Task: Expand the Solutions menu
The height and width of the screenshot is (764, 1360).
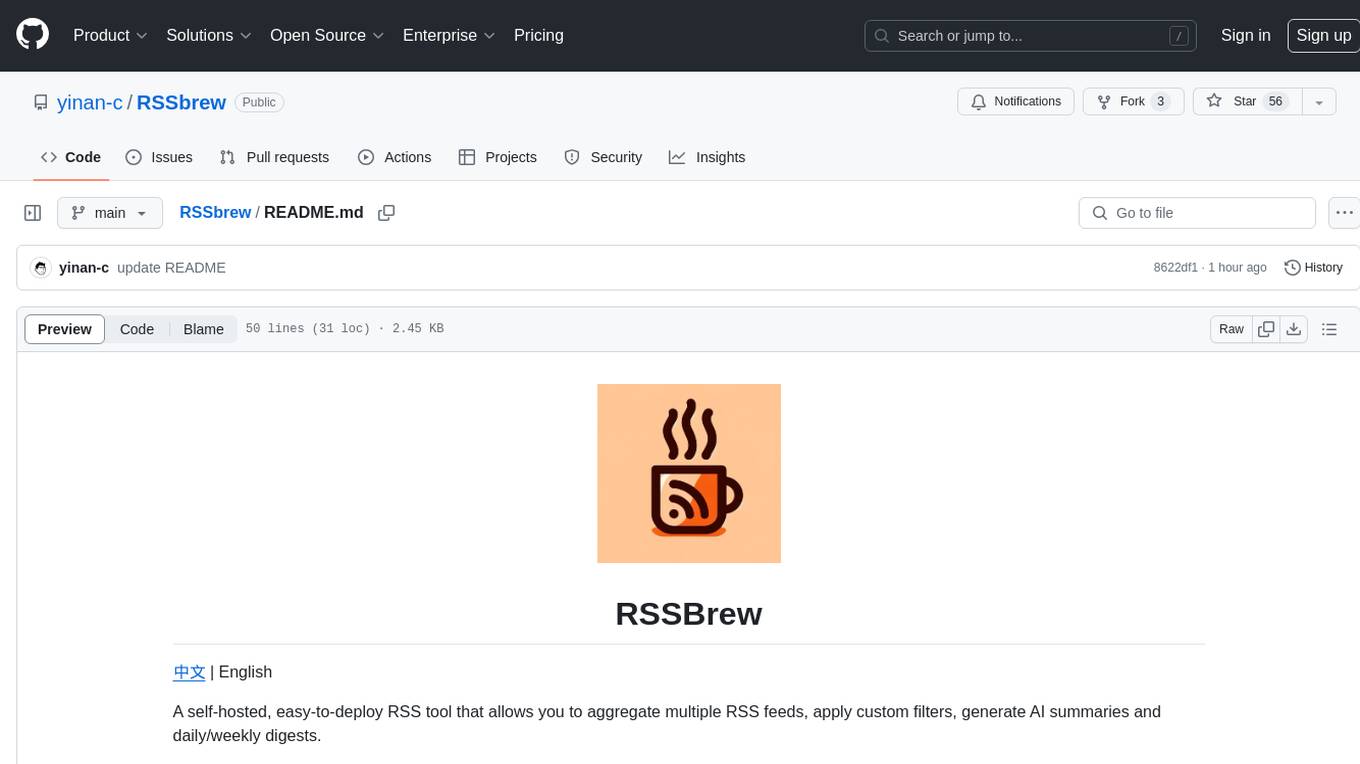Action: coord(208,35)
